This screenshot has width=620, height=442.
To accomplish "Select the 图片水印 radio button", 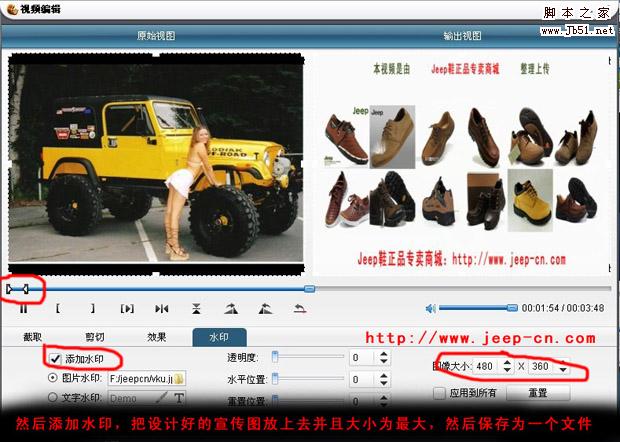I will tap(53, 379).
